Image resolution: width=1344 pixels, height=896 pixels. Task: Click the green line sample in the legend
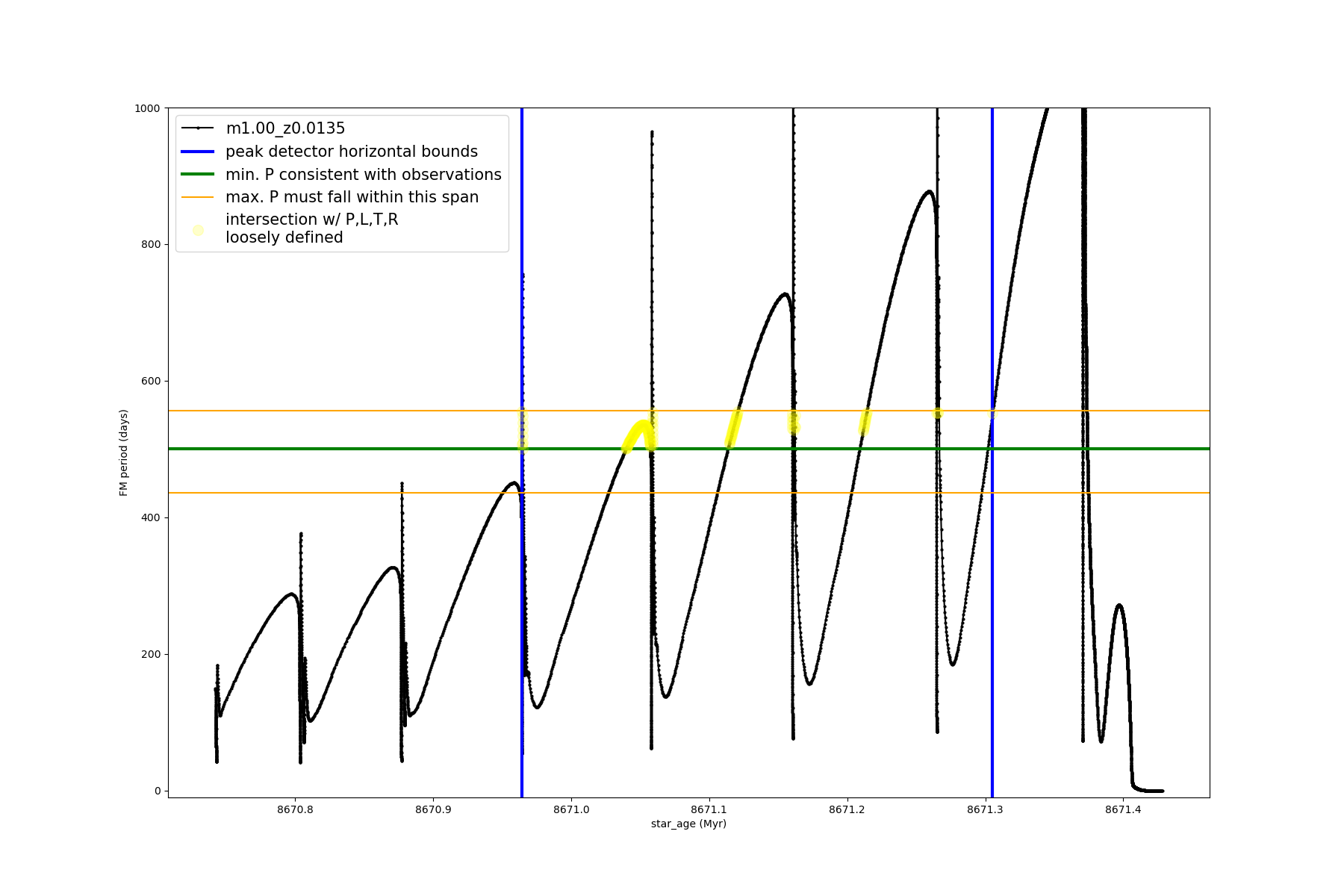point(198,175)
